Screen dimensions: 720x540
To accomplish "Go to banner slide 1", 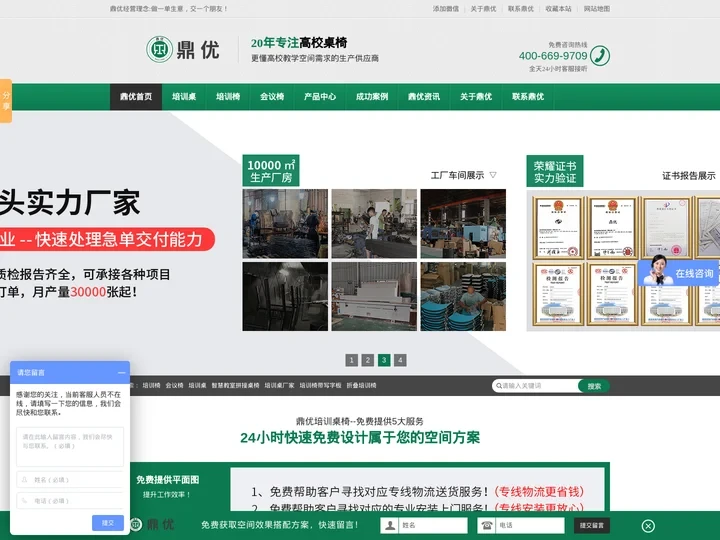I will pos(351,360).
